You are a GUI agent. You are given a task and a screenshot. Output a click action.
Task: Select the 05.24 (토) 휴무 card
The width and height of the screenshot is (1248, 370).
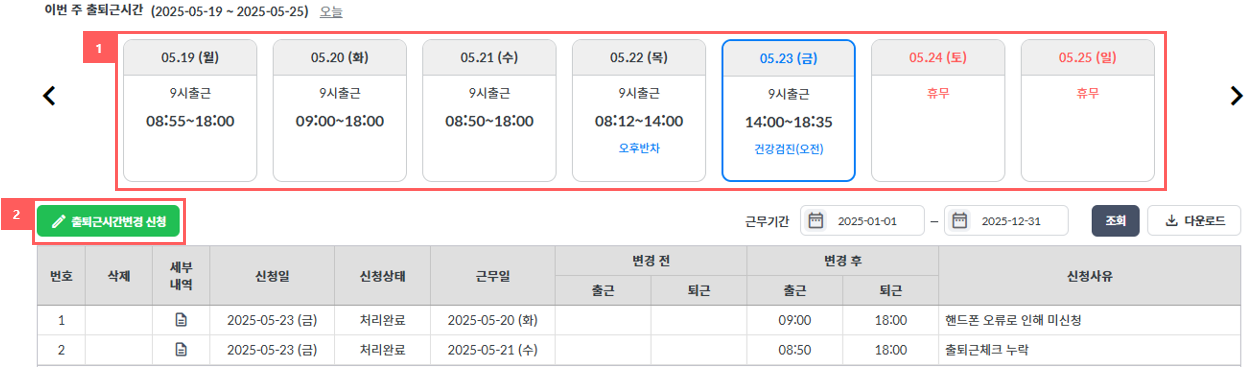[938, 111]
